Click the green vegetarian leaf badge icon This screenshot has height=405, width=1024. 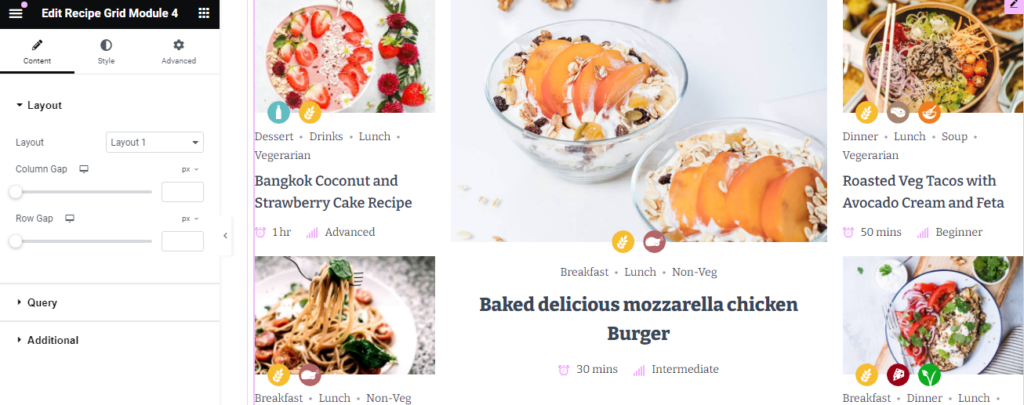point(929,375)
